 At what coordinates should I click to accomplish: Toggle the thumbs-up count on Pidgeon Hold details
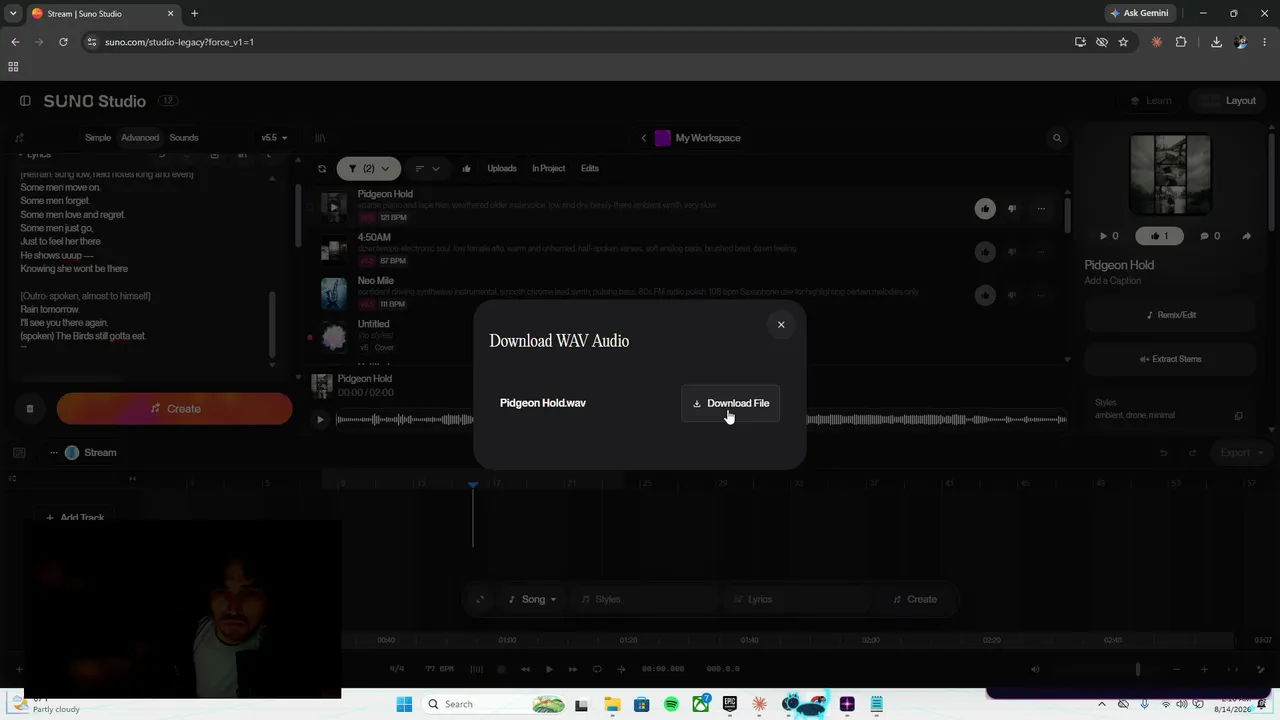pos(1159,236)
